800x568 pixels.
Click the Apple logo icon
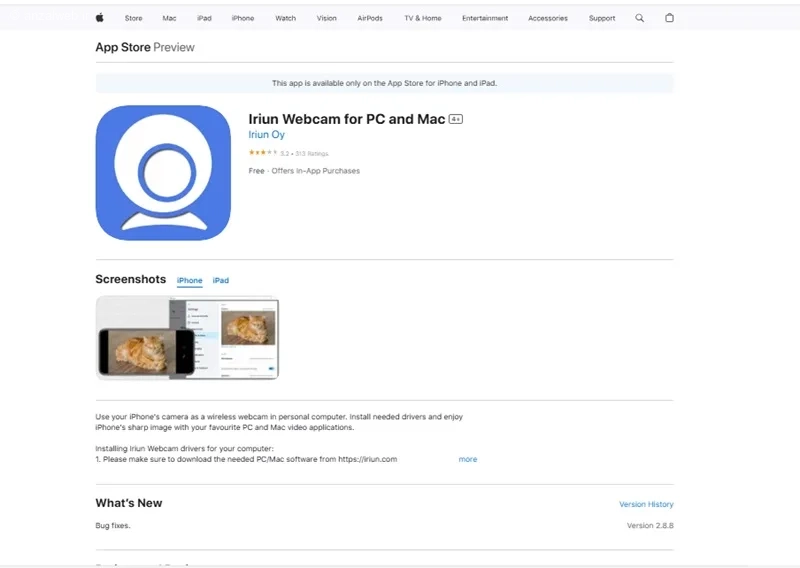tap(100, 18)
